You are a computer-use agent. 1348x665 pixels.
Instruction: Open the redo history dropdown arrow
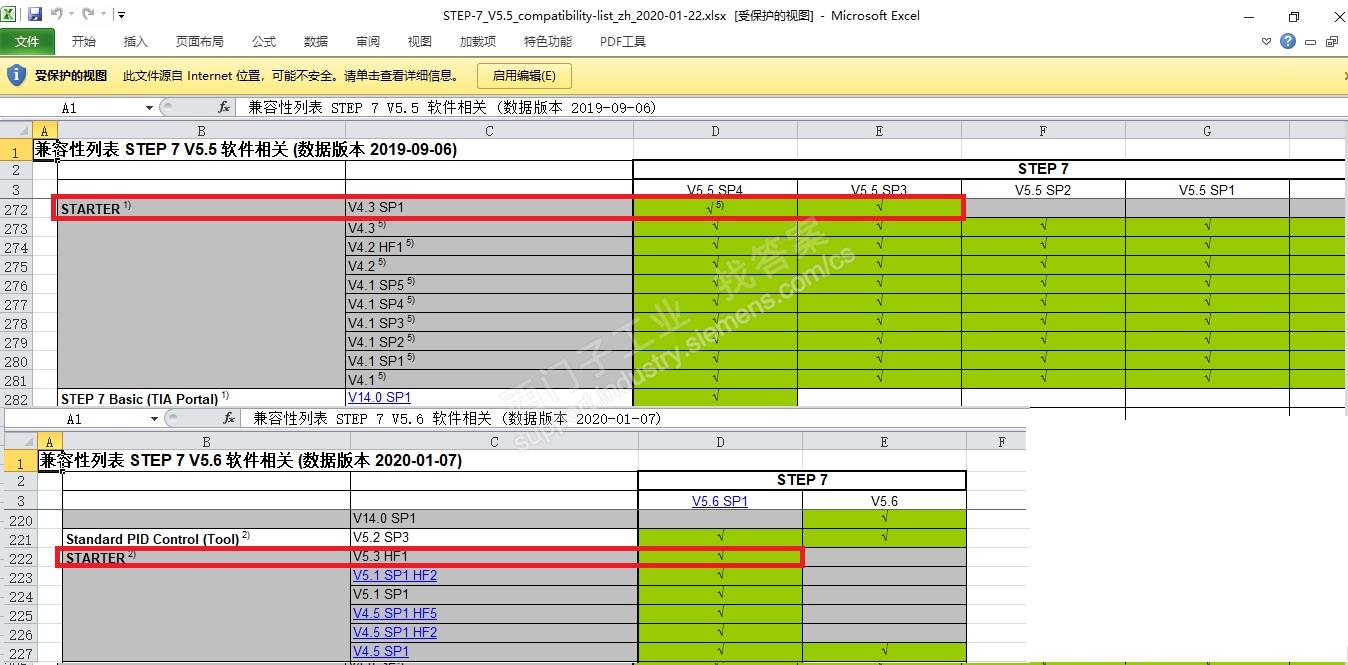(103, 15)
